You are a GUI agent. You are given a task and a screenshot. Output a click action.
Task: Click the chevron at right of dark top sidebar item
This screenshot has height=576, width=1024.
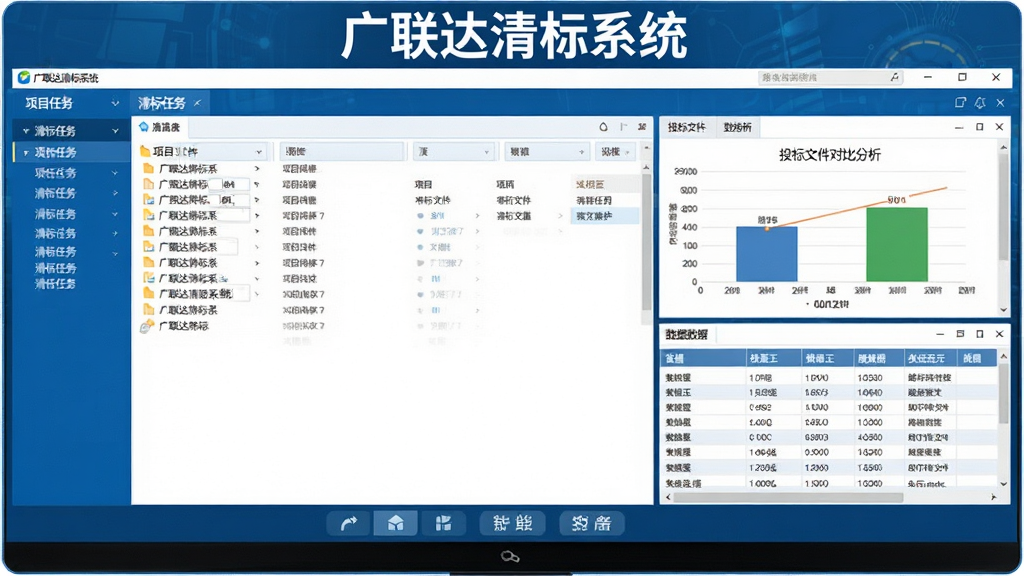[x=115, y=131]
